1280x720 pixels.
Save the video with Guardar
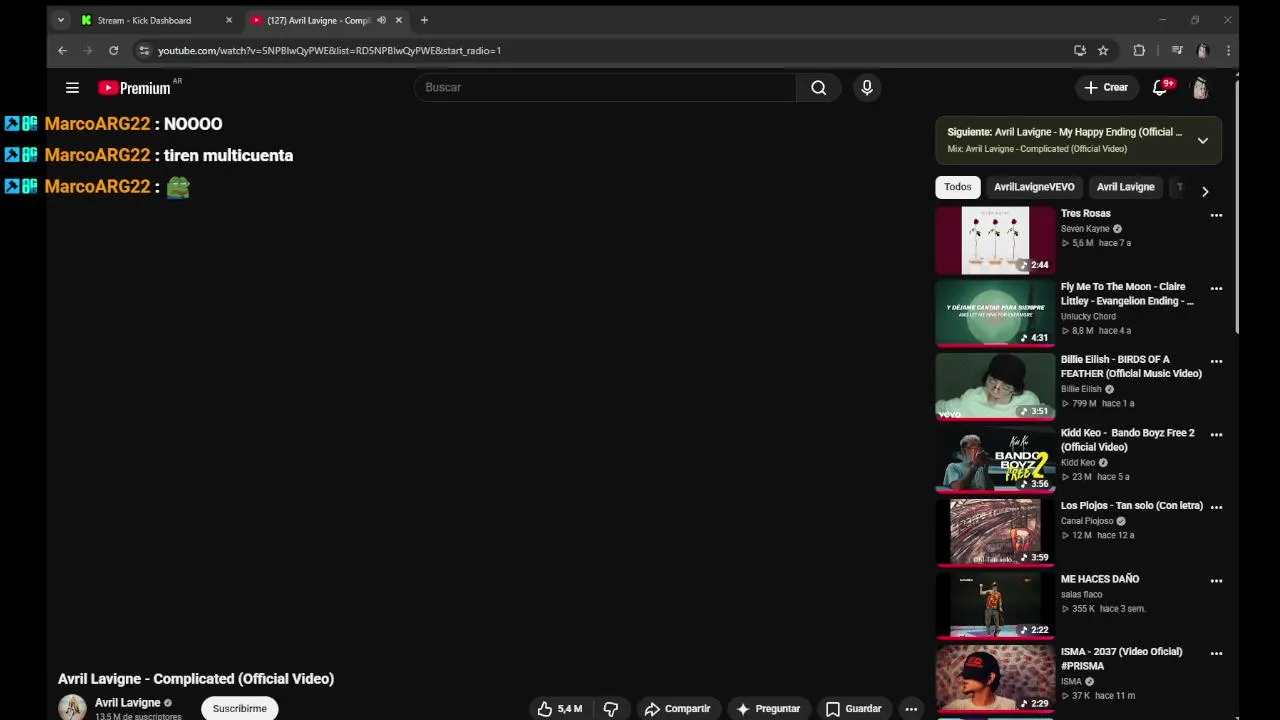pyautogui.click(x=853, y=708)
